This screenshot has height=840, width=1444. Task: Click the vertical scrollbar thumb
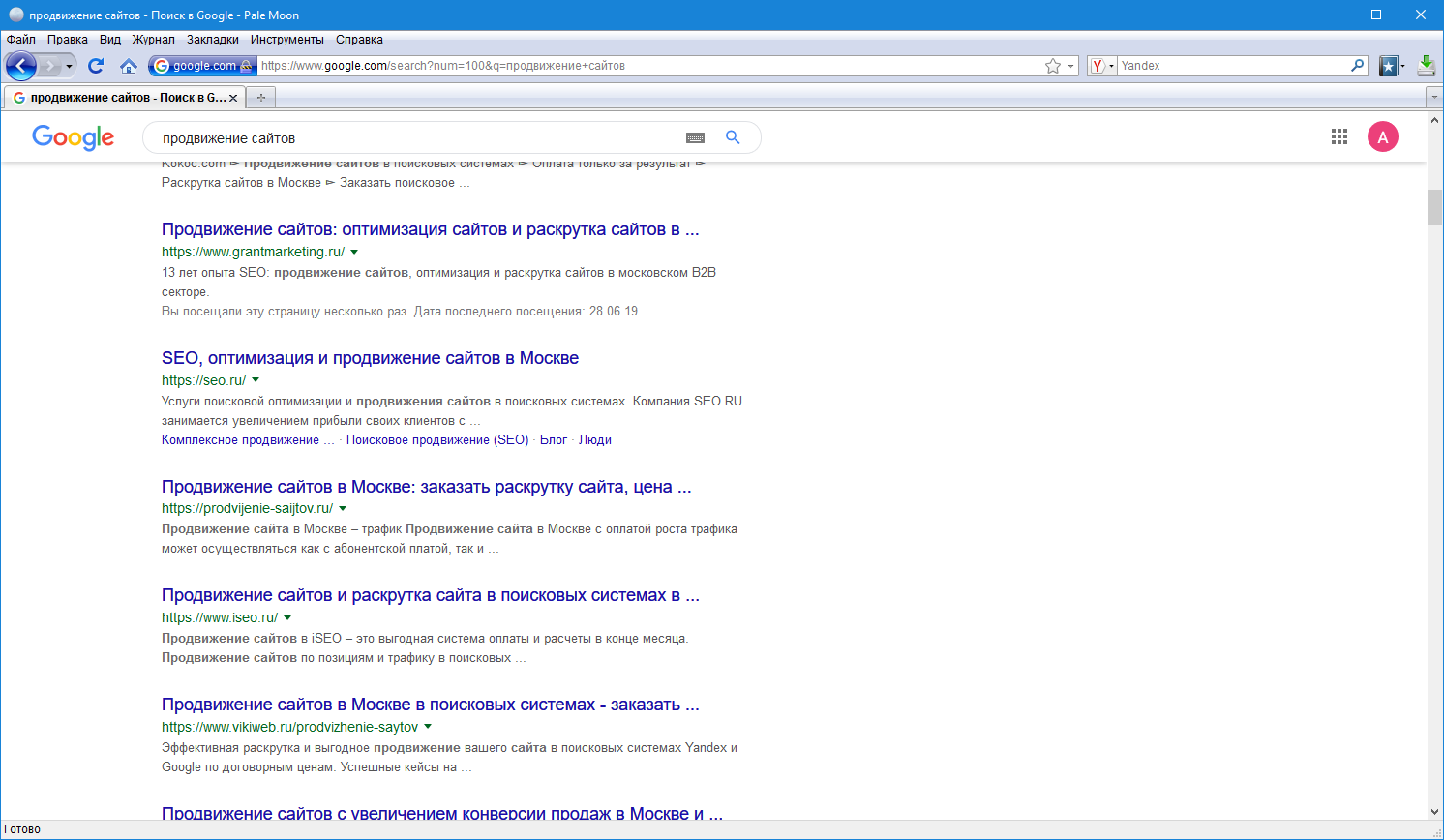pos(1435,207)
